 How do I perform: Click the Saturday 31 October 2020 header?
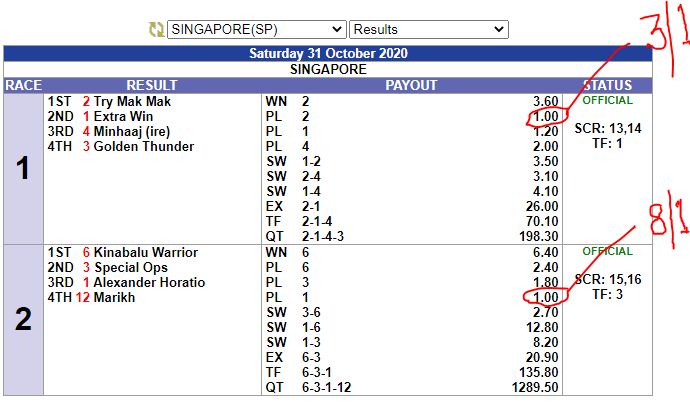pyautogui.click(x=327, y=54)
